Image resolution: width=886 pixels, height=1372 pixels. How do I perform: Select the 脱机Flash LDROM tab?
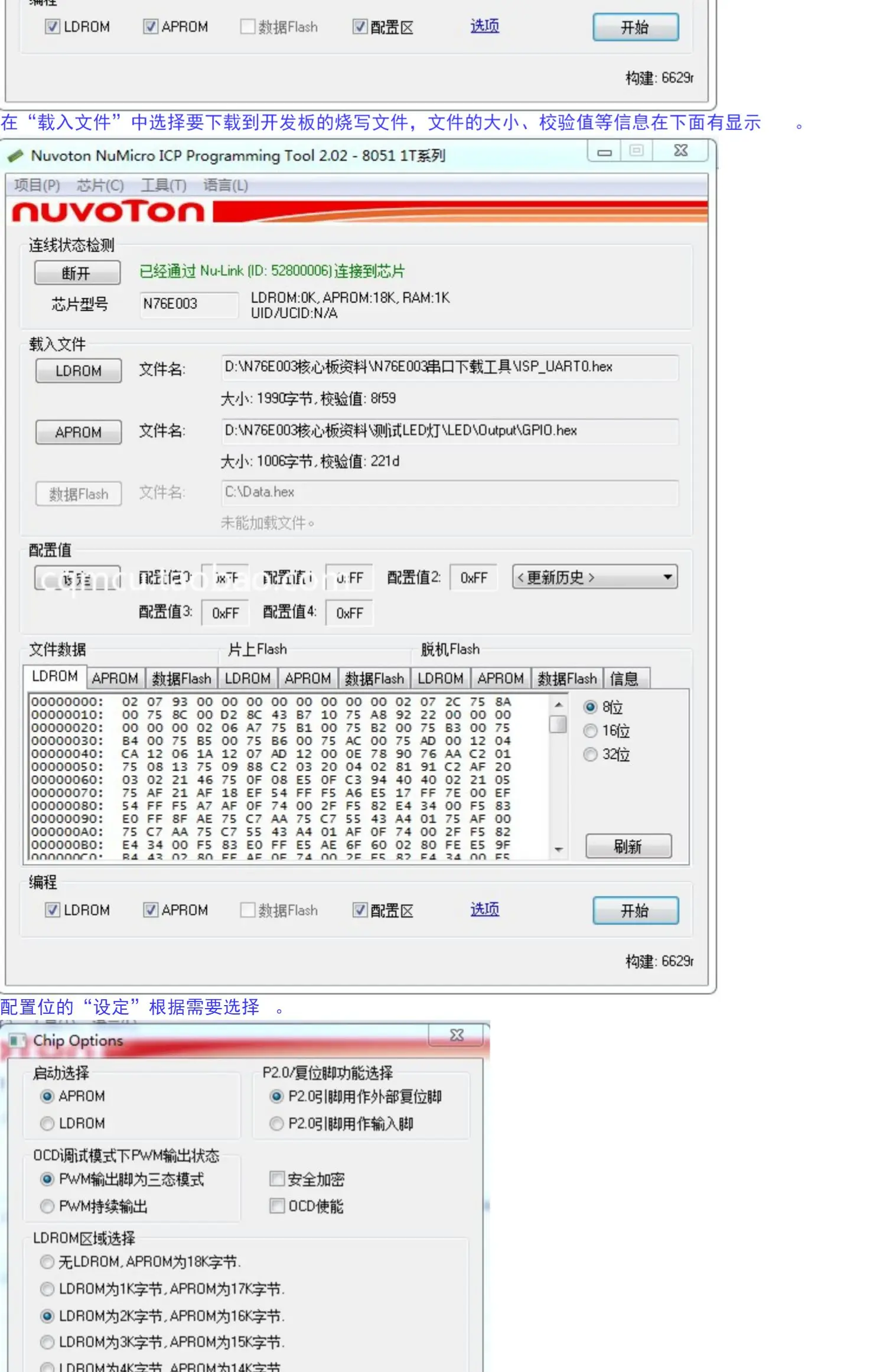(x=441, y=678)
